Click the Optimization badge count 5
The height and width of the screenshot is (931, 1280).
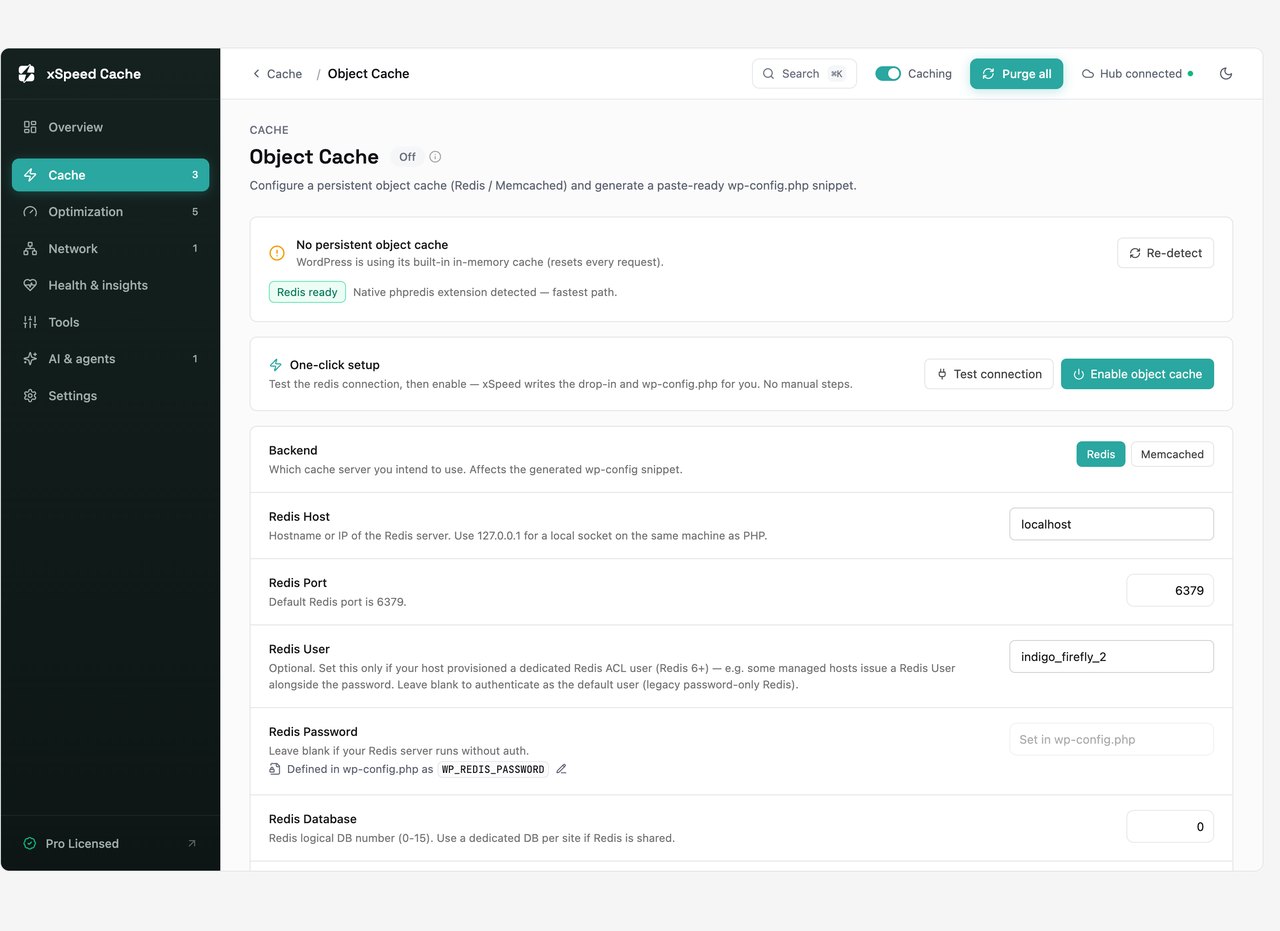point(195,212)
